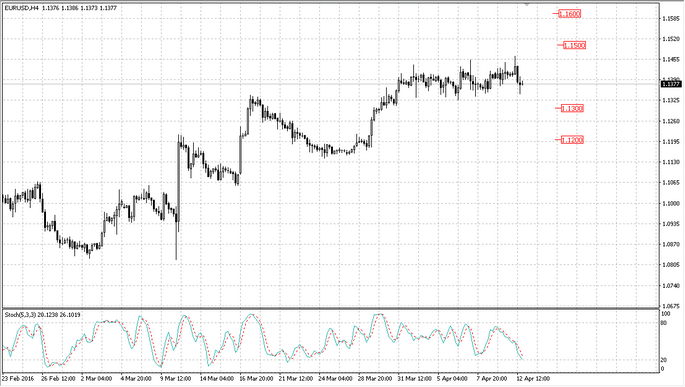The image size is (685, 387).
Task: Select the red 1.1300 price level label
Action: [572, 108]
